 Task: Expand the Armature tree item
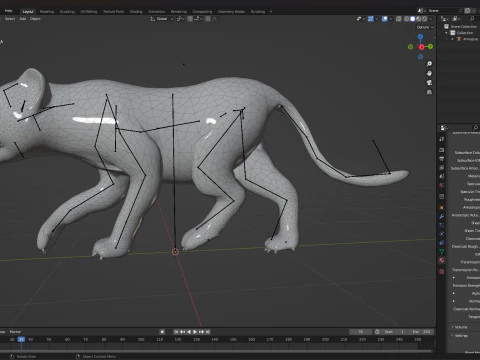(x=453, y=39)
